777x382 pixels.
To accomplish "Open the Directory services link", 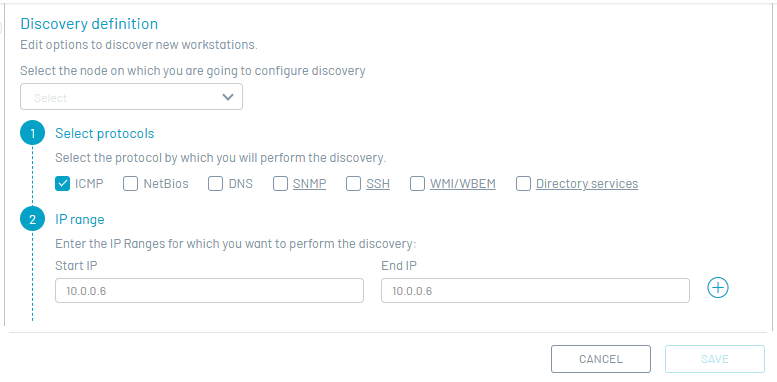I will tap(587, 184).
